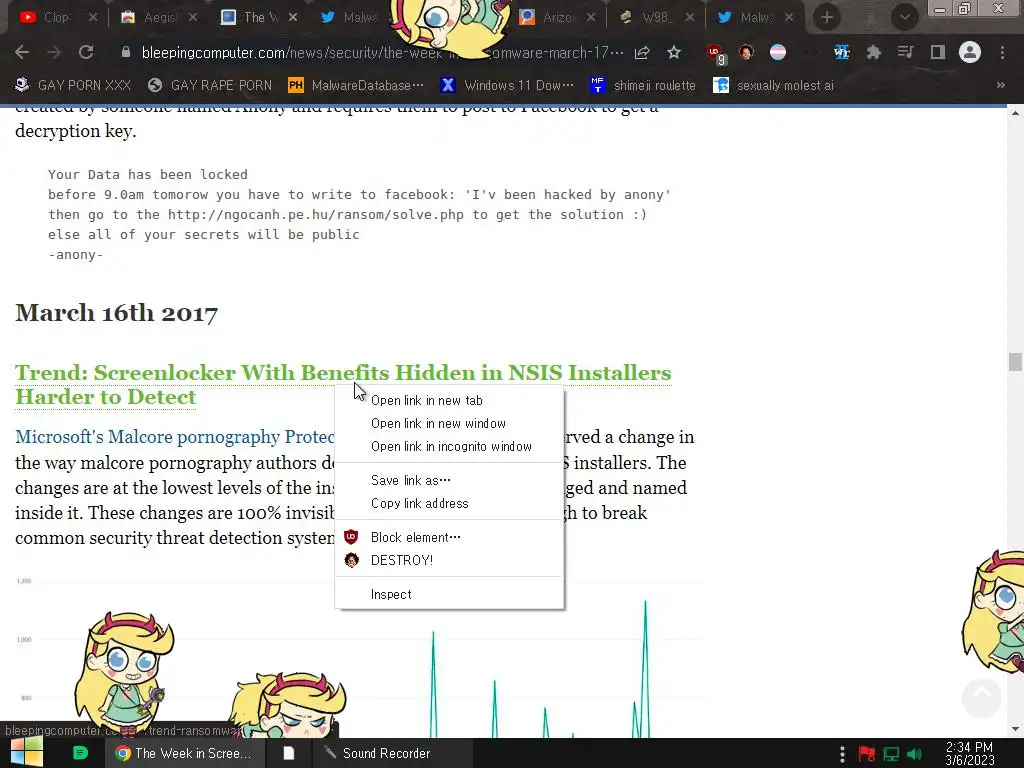Reload the bleepingcomputer page
Screen dimensions: 1024x768
pos(86,52)
